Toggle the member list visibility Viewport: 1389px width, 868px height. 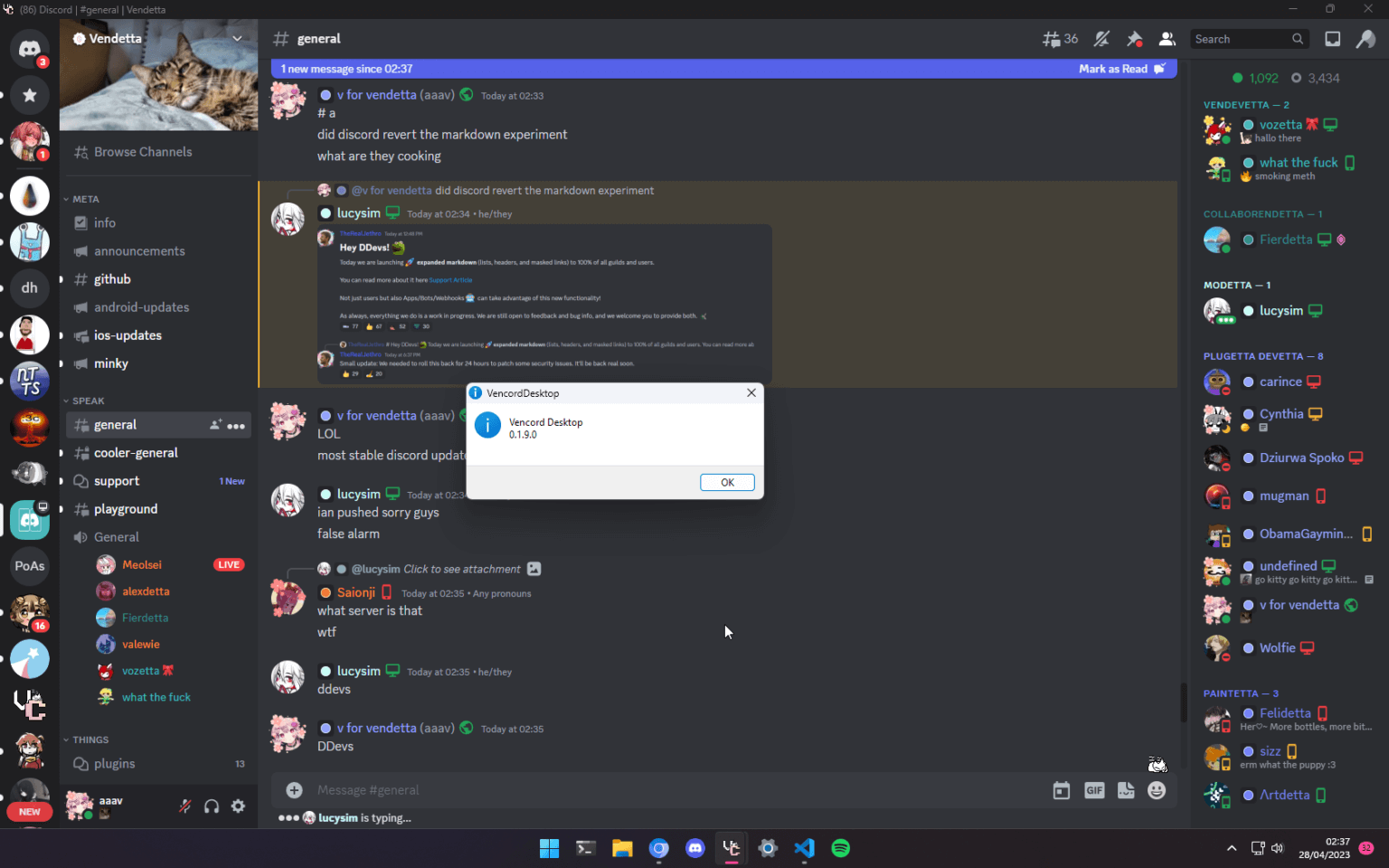(x=1167, y=39)
